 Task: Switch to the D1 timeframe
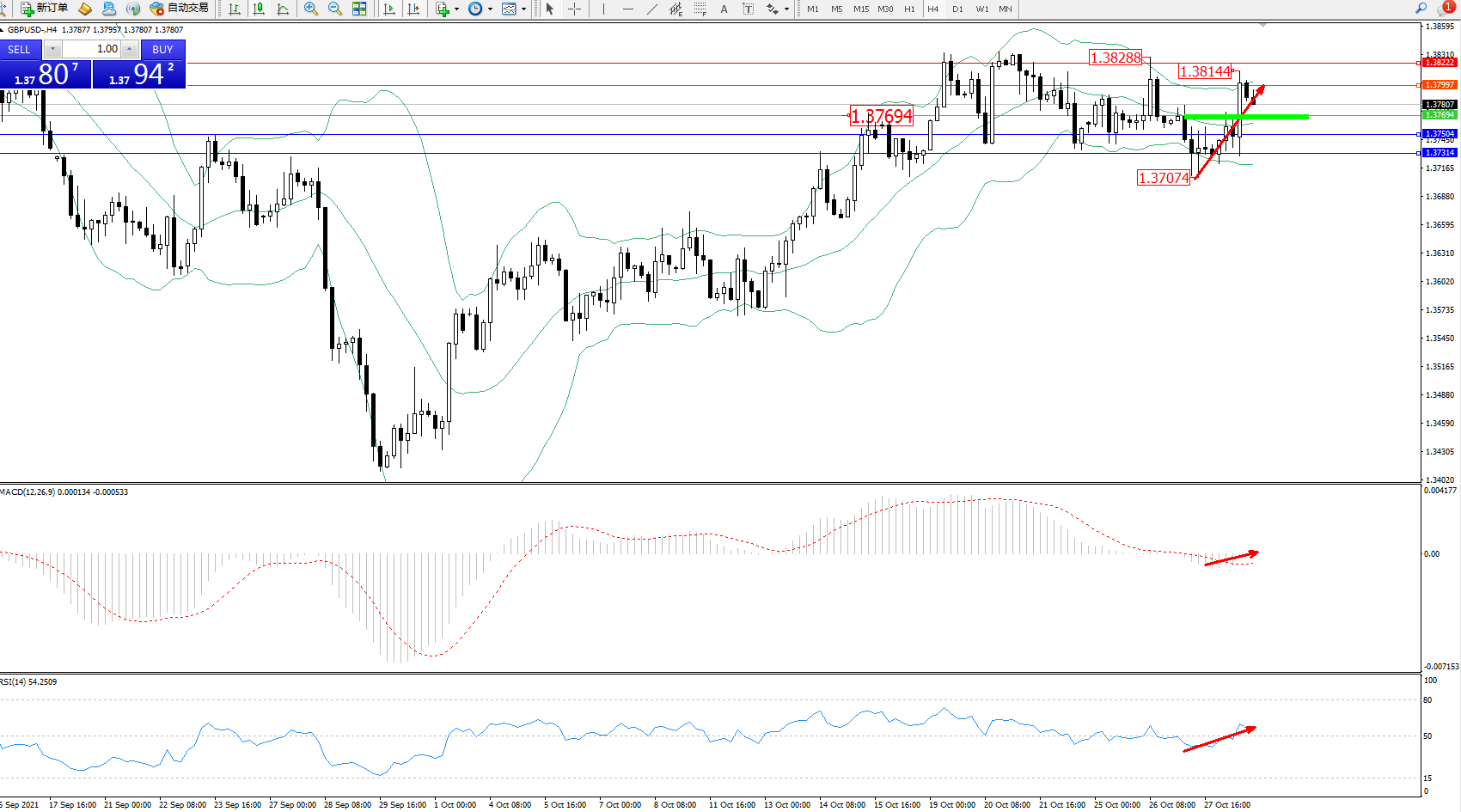point(957,9)
